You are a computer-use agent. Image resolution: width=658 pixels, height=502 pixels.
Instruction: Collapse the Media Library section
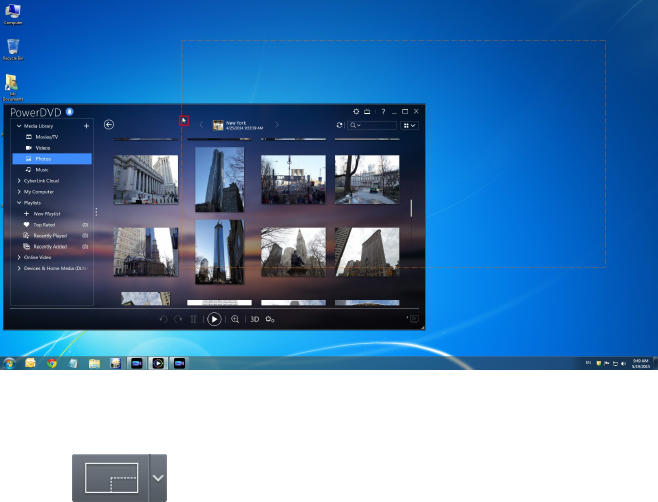(19, 126)
